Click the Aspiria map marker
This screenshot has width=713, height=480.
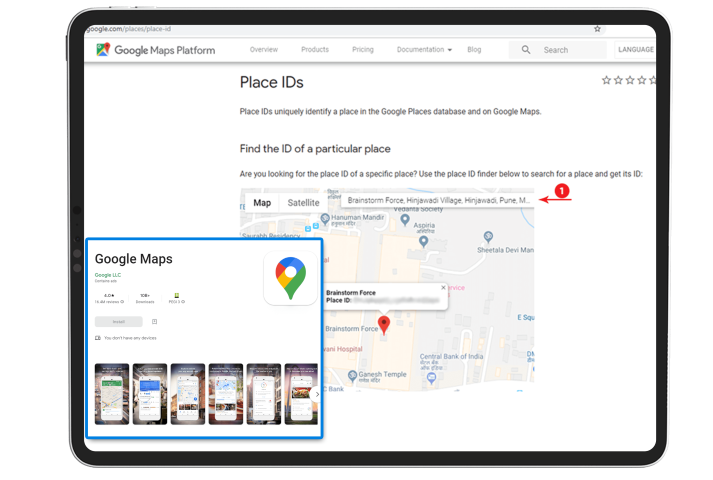coord(423,241)
